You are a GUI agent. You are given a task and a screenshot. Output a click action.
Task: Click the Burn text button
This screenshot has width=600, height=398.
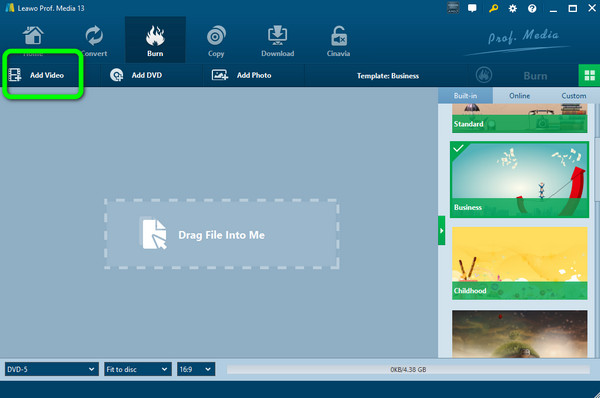pos(535,76)
